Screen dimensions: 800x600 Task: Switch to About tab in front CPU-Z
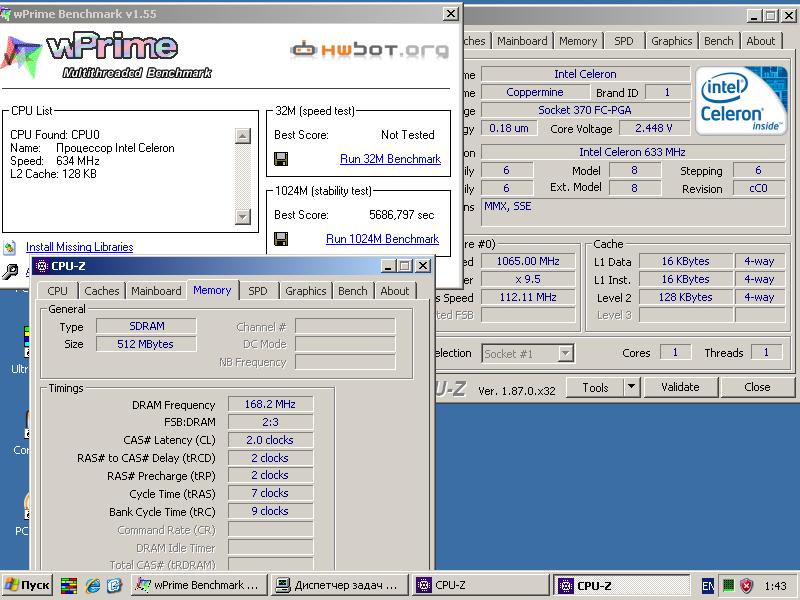pos(395,291)
